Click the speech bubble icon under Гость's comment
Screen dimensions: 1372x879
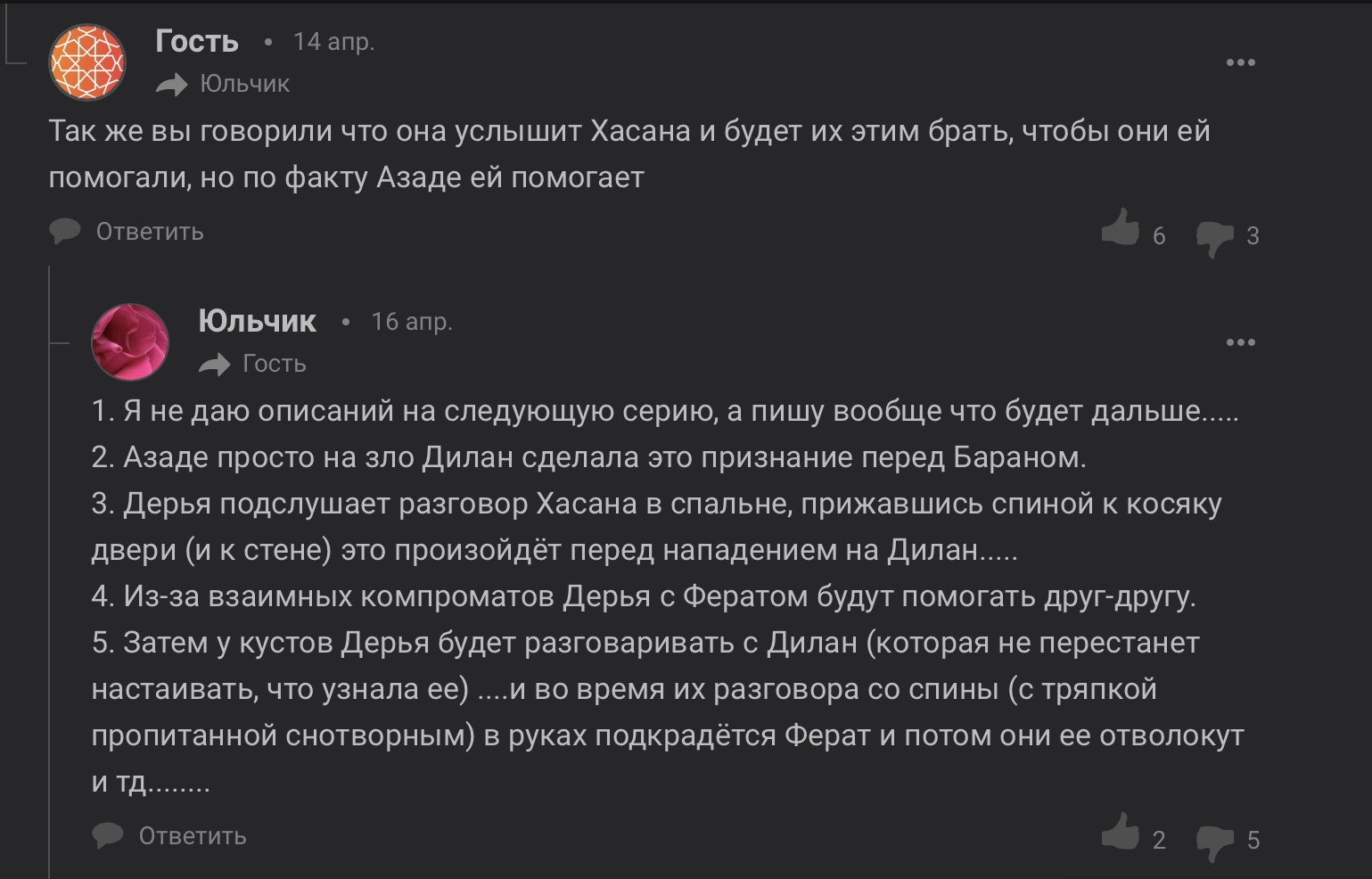coord(65,232)
